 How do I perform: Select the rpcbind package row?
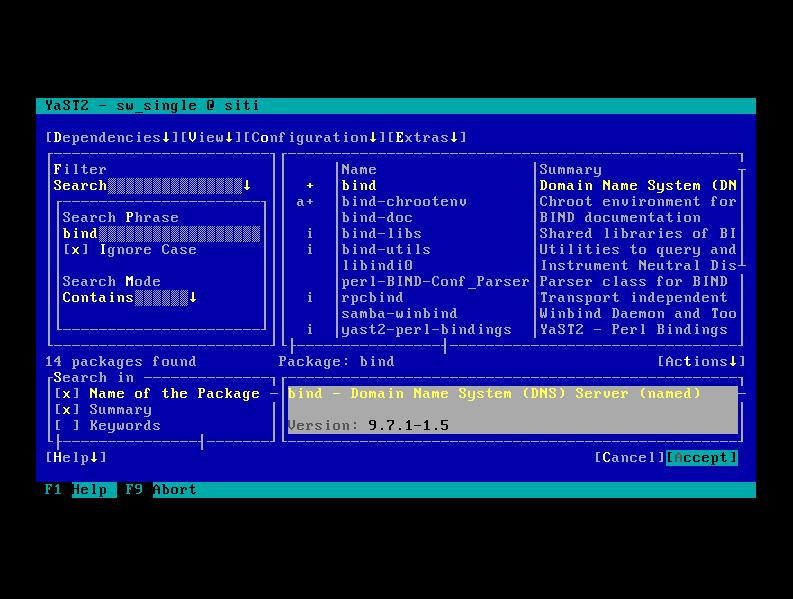click(x=512, y=297)
